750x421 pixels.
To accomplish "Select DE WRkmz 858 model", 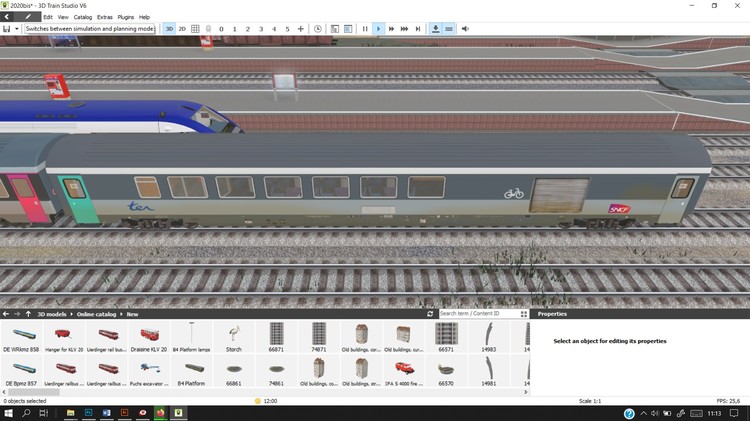I will point(21,337).
